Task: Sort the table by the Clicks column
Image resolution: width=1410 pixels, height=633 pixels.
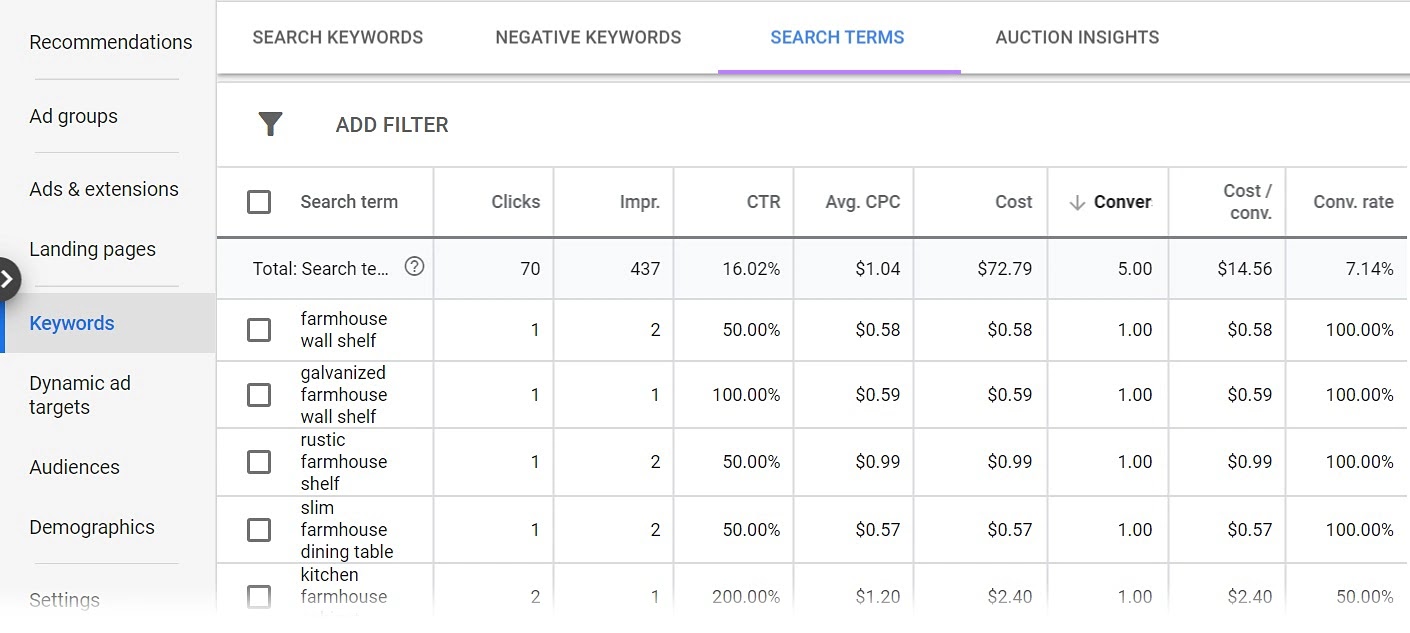Action: tap(515, 201)
